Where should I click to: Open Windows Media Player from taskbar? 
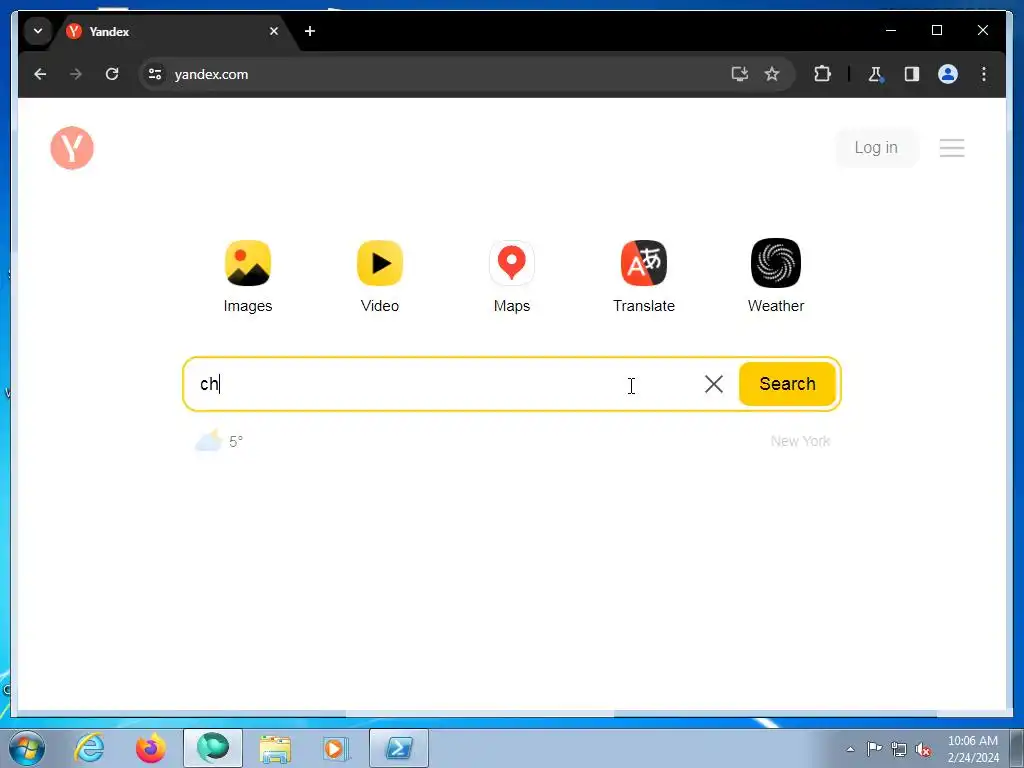pyautogui.click(x=337, y=748)
